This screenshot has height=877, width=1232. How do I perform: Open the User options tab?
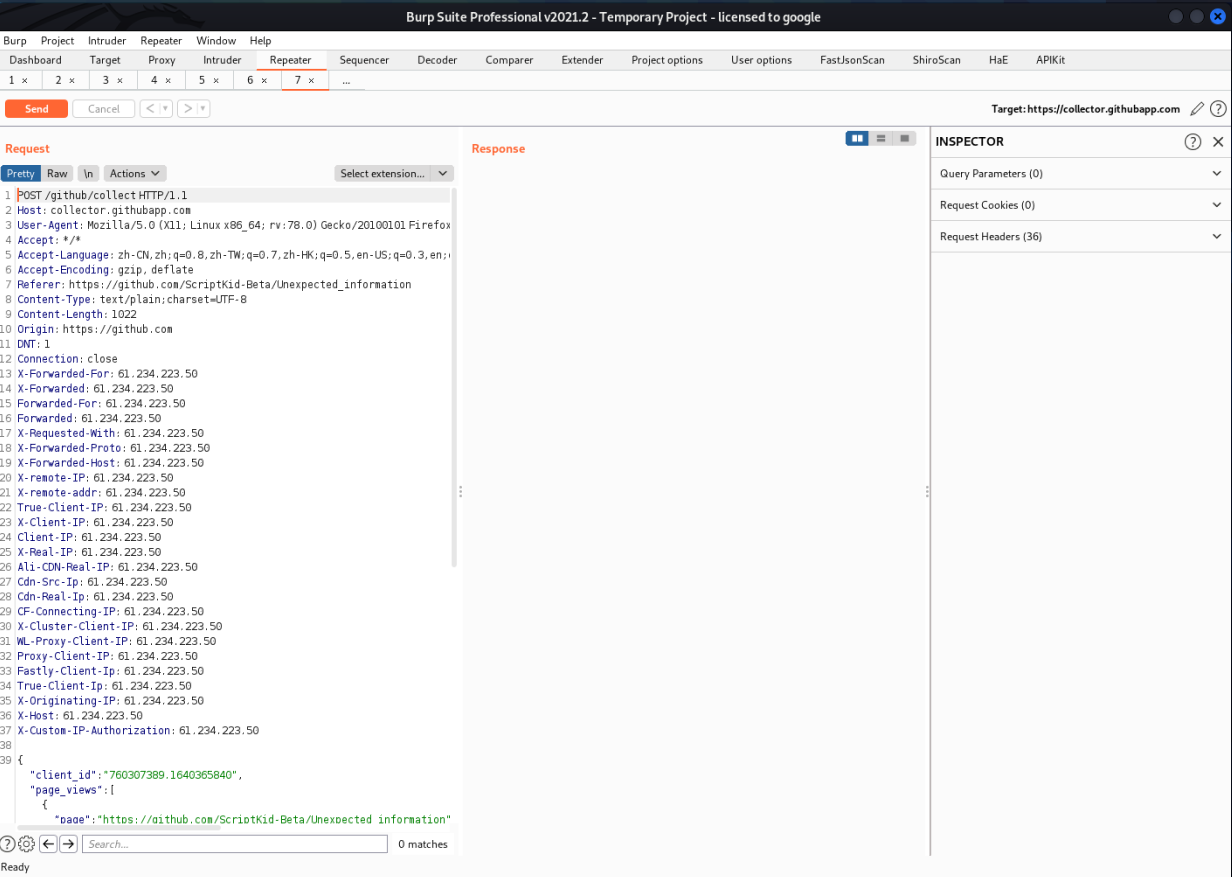pos(761,60)
